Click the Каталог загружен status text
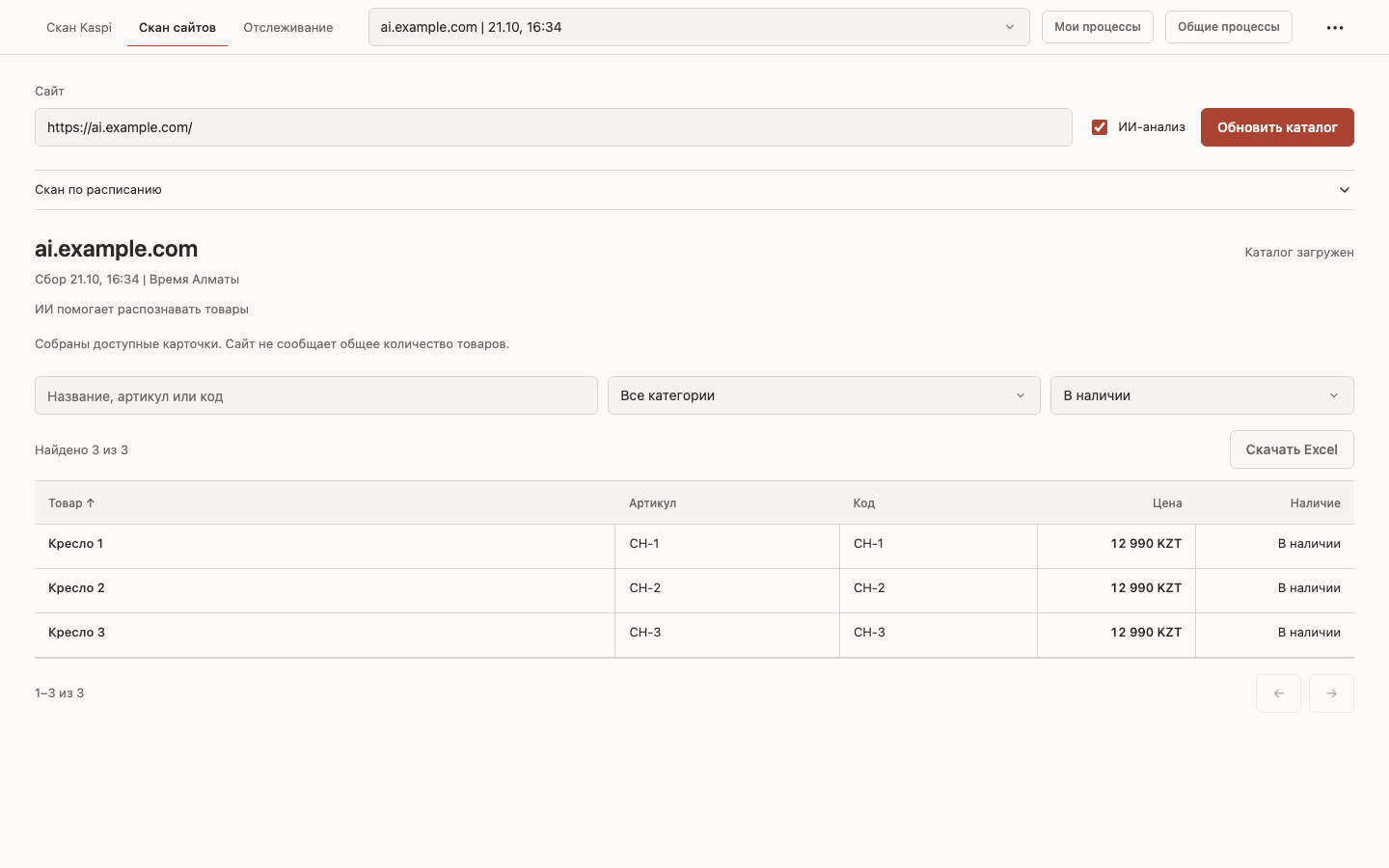This screenshot has height=868, width=1389. point(1299,253)
